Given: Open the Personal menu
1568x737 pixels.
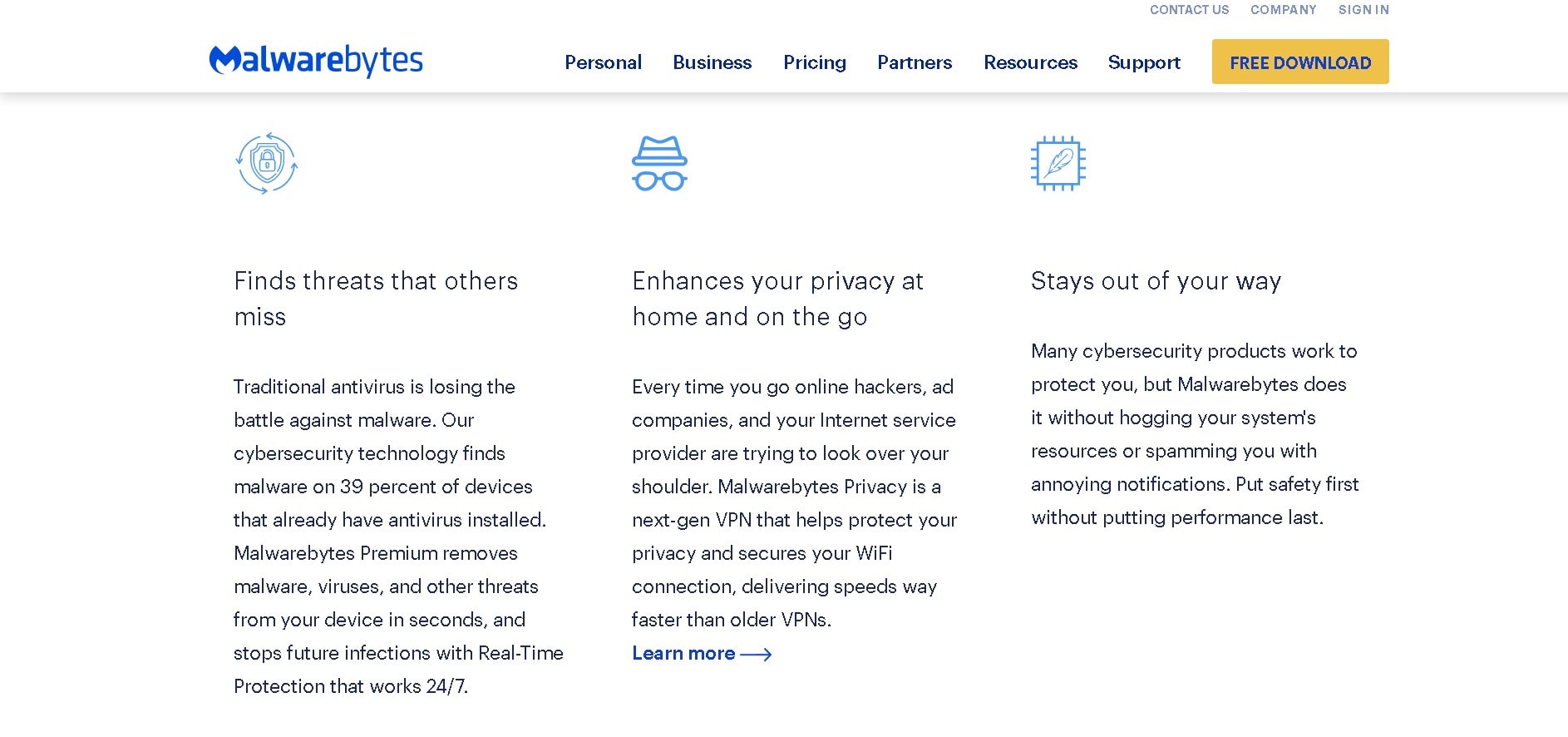Looking at the screenshot, I should point(603,62).
